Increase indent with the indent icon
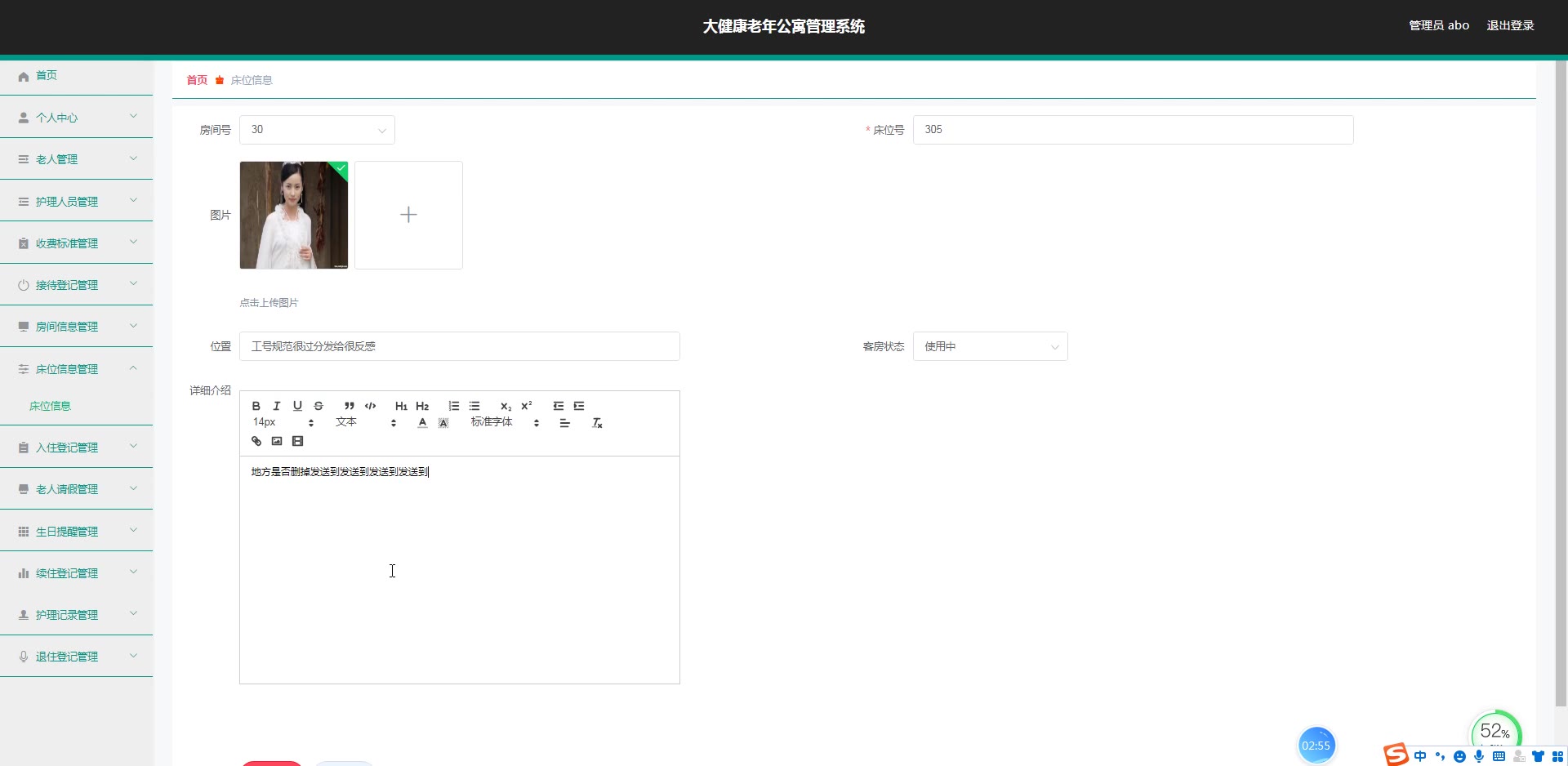The image size is (1568, 766). pyautogui.click(x=579, y=406)
